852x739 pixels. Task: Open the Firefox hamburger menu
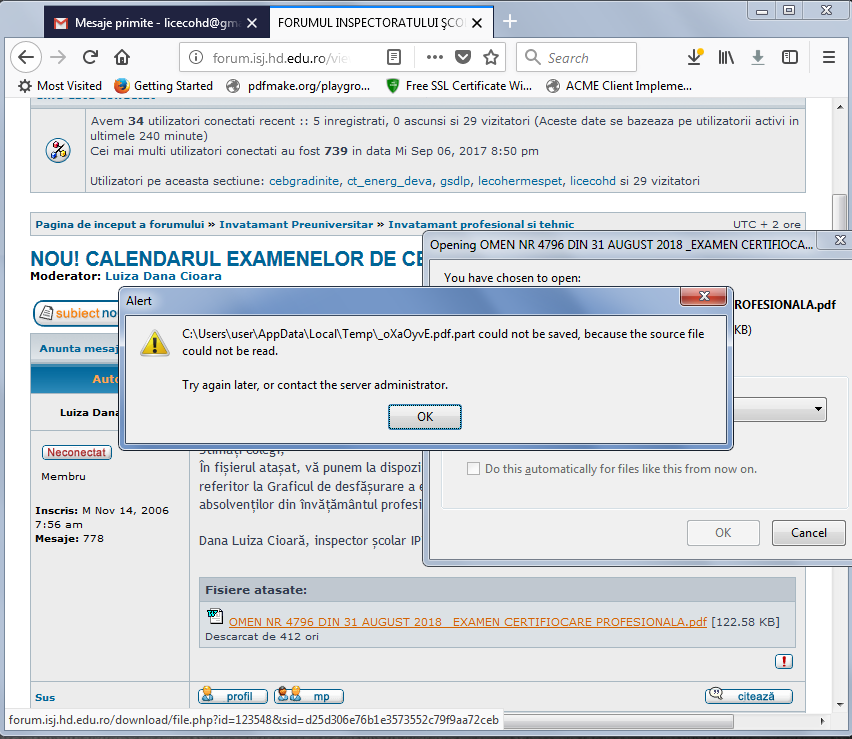tap(828, 57)
